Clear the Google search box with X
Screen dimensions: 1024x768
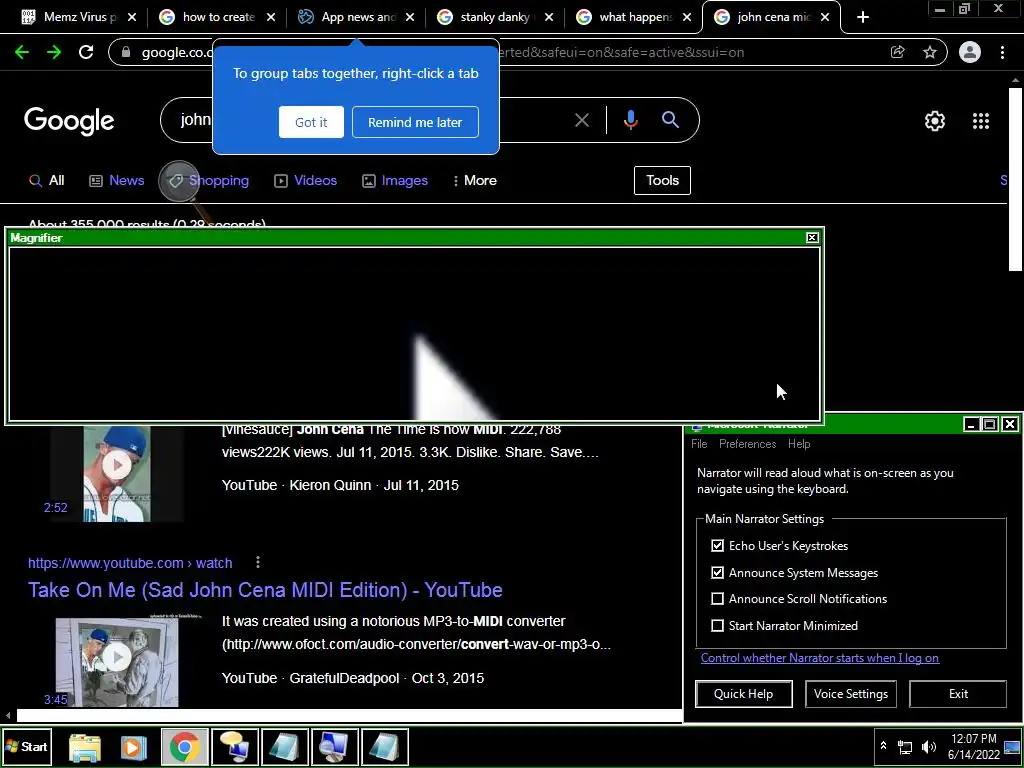coord(581,120)
